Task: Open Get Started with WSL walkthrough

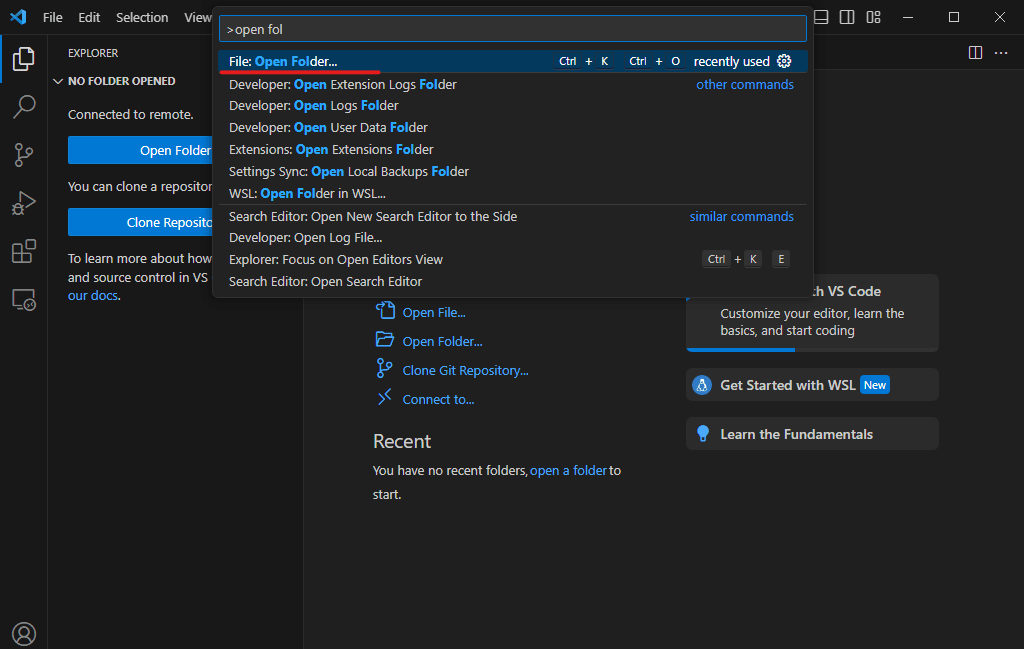Action: coord(812,385)
